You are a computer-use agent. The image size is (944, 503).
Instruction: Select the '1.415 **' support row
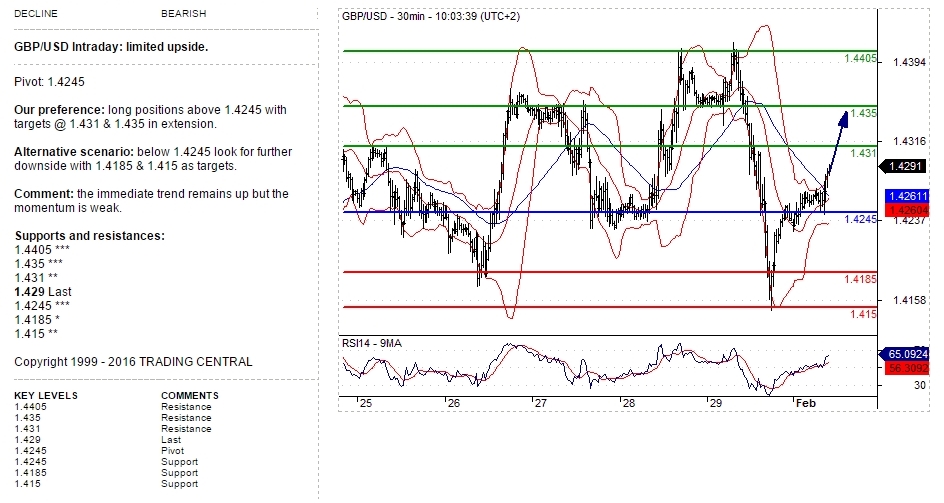[x=36, y=334]
